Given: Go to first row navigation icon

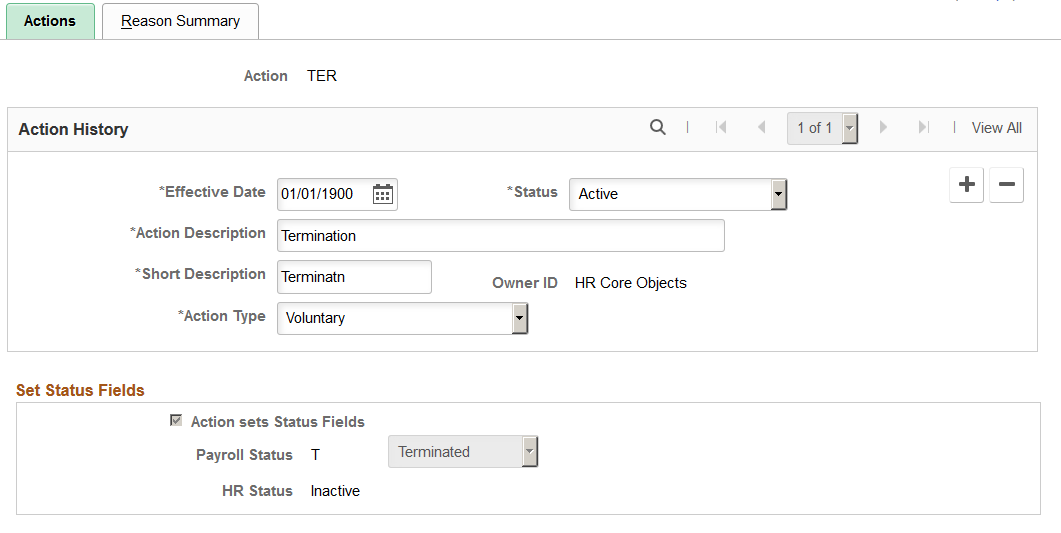Looking at the screenshot, I should coord(721,127).
